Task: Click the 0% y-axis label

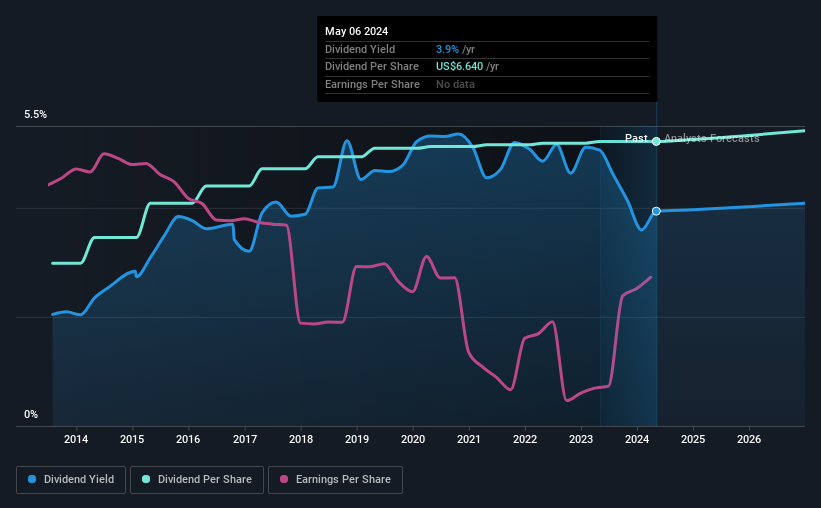Action: [31, 414]
